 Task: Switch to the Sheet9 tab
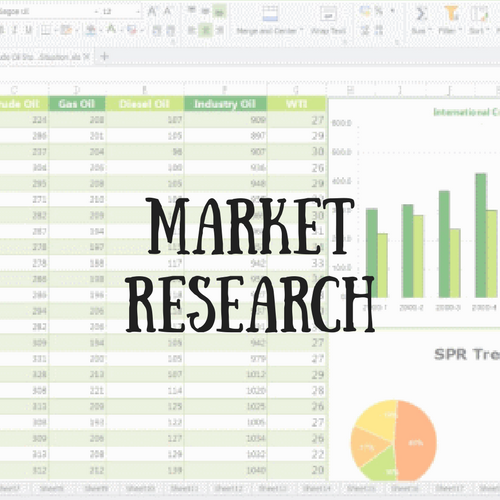pos(96,489)
